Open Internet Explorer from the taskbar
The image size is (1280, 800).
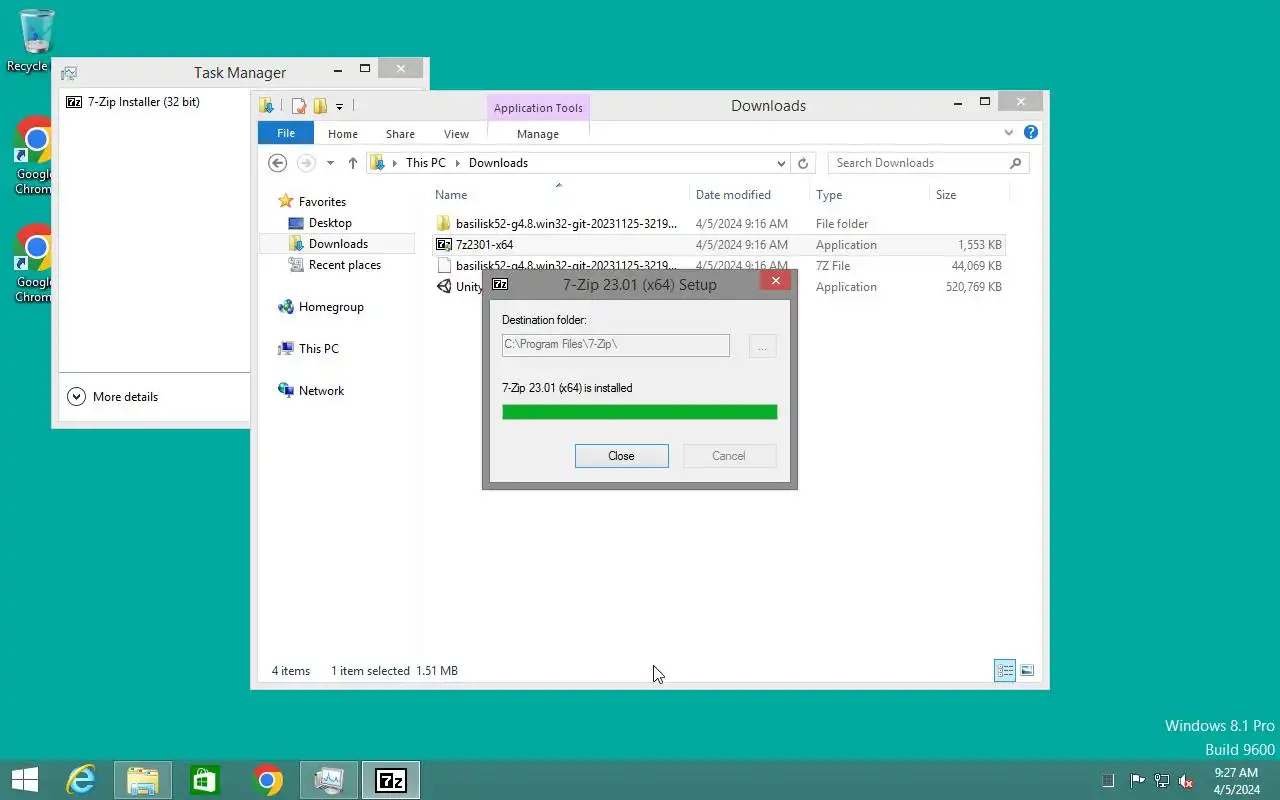point(80,780)
